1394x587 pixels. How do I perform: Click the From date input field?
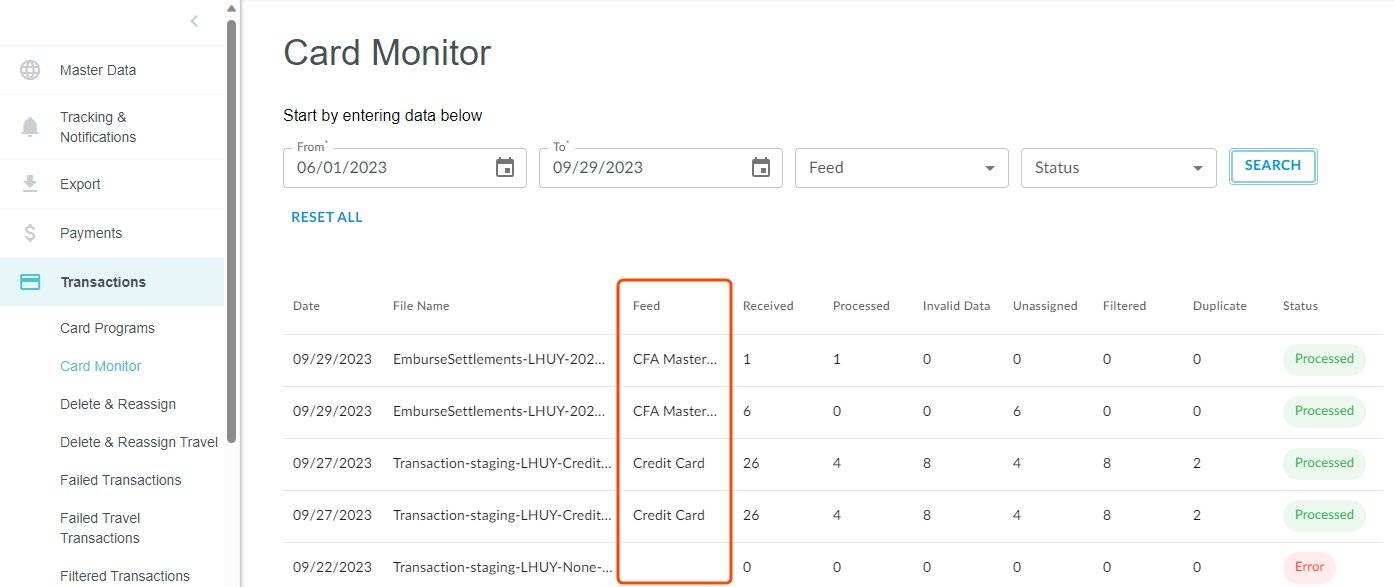[x=390, y=168]
